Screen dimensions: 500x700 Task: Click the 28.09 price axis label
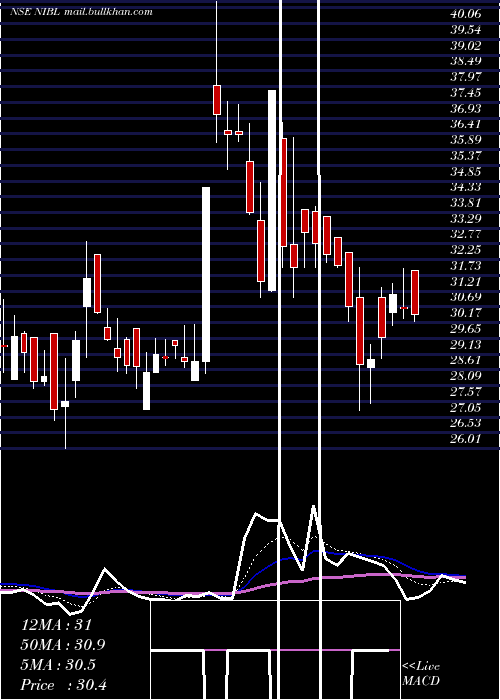466,376
